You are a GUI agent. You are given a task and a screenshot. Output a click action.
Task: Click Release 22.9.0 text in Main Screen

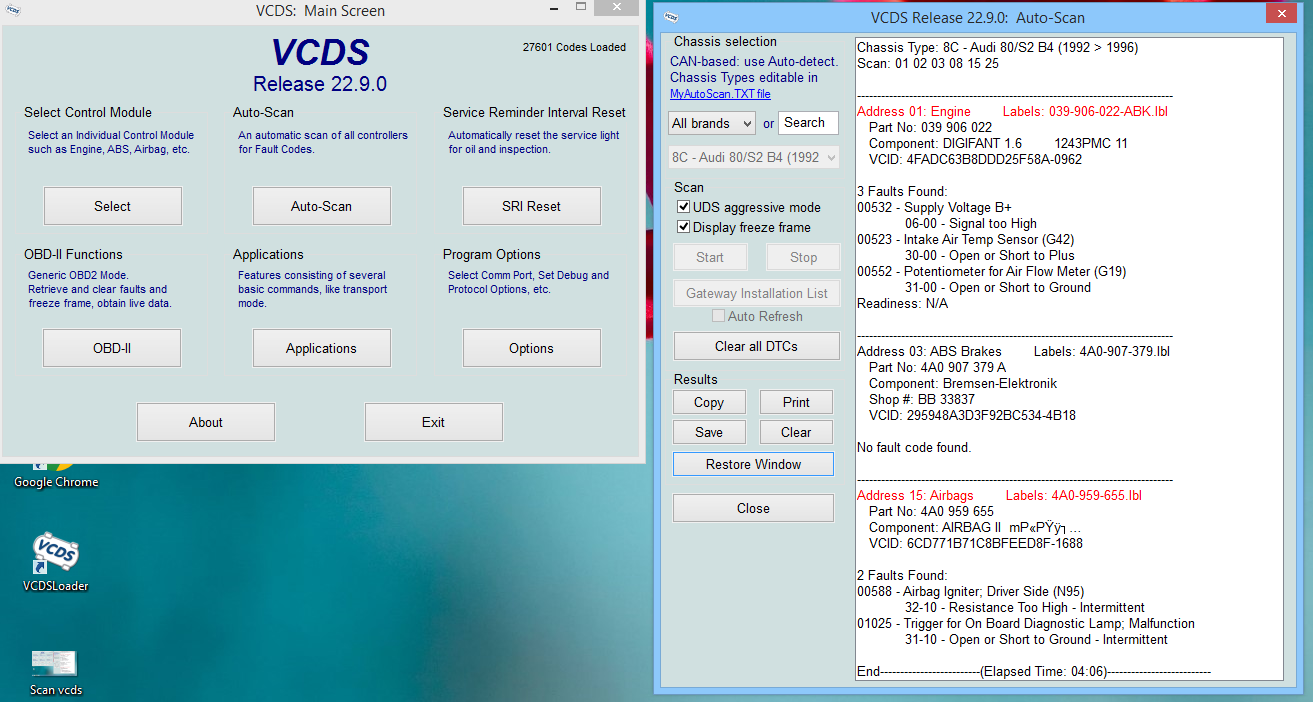[x=320, y=84]
